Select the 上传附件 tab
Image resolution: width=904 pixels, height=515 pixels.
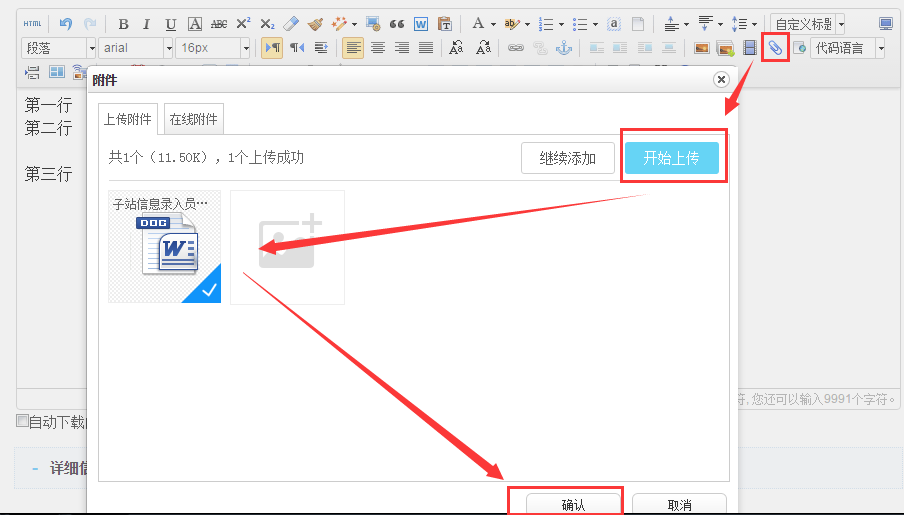[x=128, y=120]
